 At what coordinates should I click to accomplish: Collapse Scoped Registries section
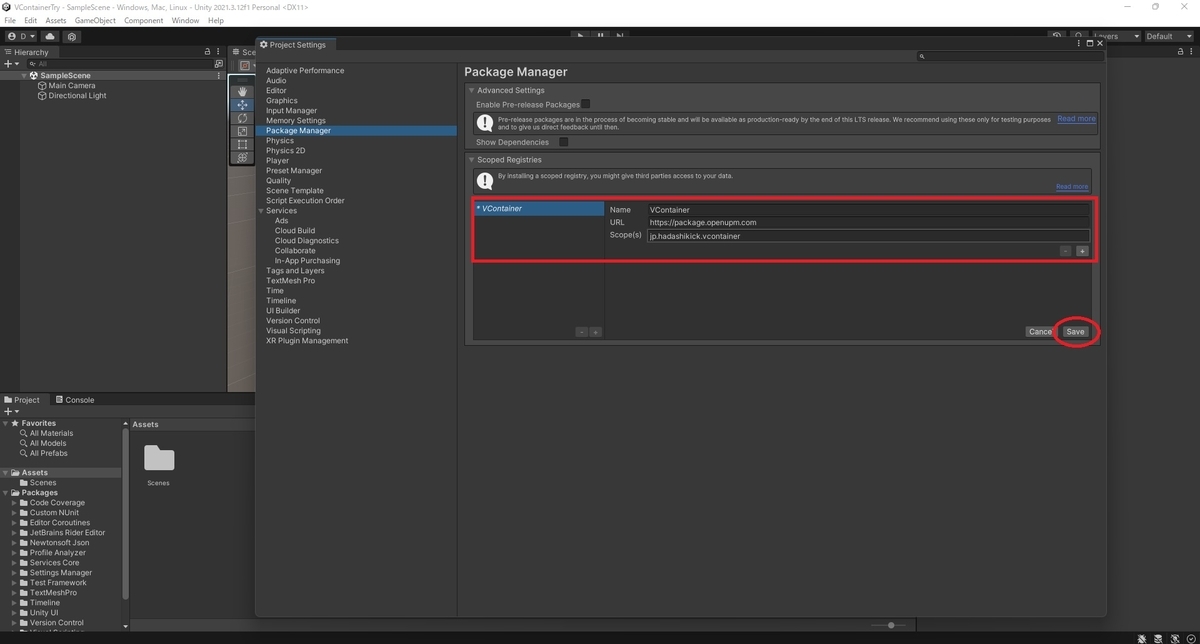click(x=472, y=160)
